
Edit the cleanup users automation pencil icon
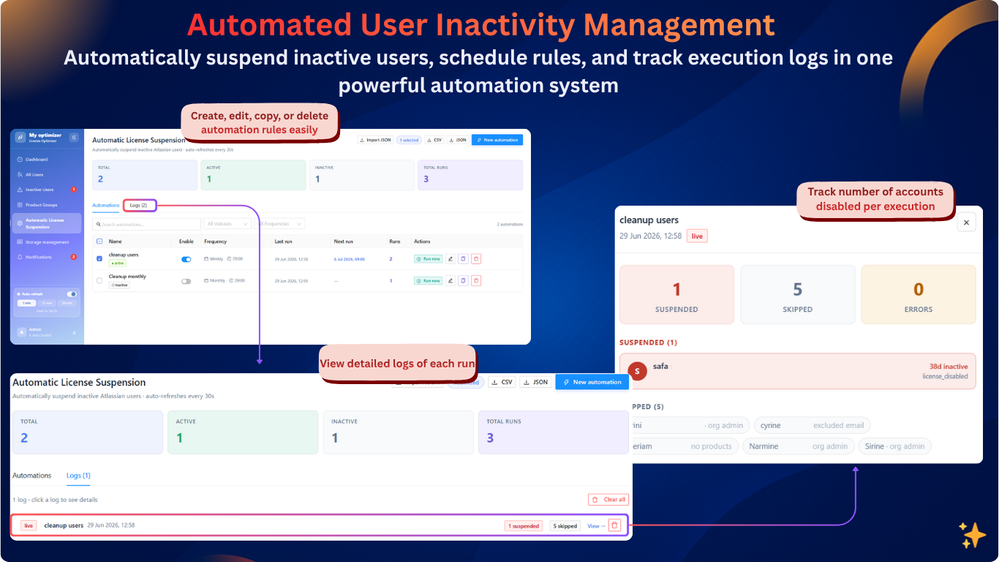coord(450,259)
